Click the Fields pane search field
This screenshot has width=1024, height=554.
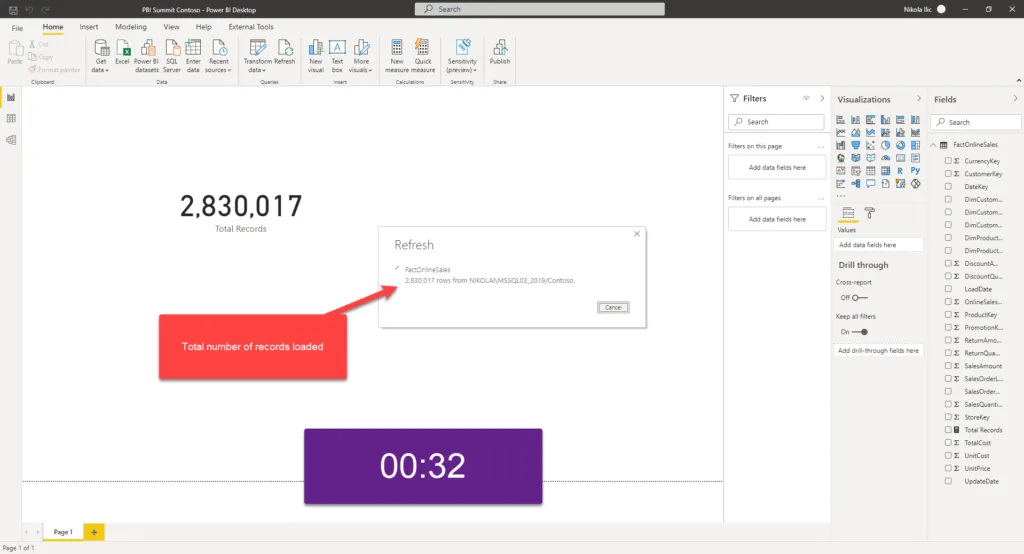[976, 122]
